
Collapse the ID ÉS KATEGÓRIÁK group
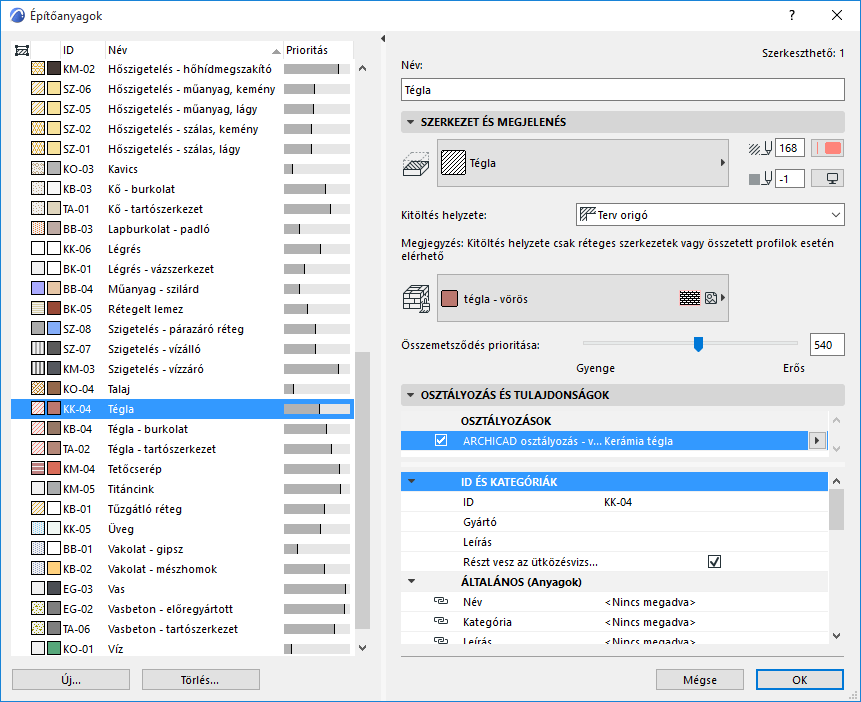pos(411,482)
